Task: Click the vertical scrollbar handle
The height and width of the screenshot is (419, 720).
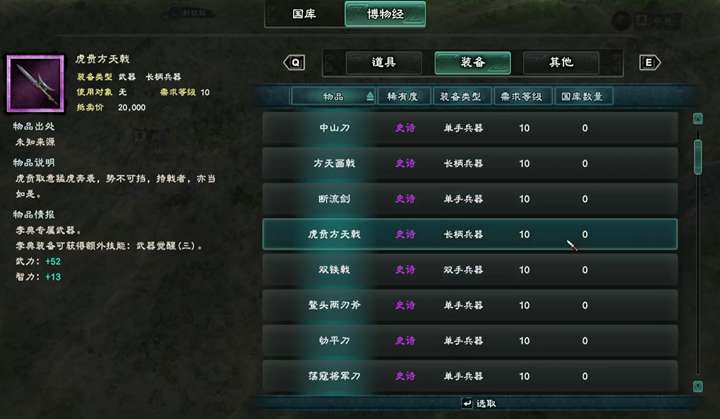Action: [698, 157]
